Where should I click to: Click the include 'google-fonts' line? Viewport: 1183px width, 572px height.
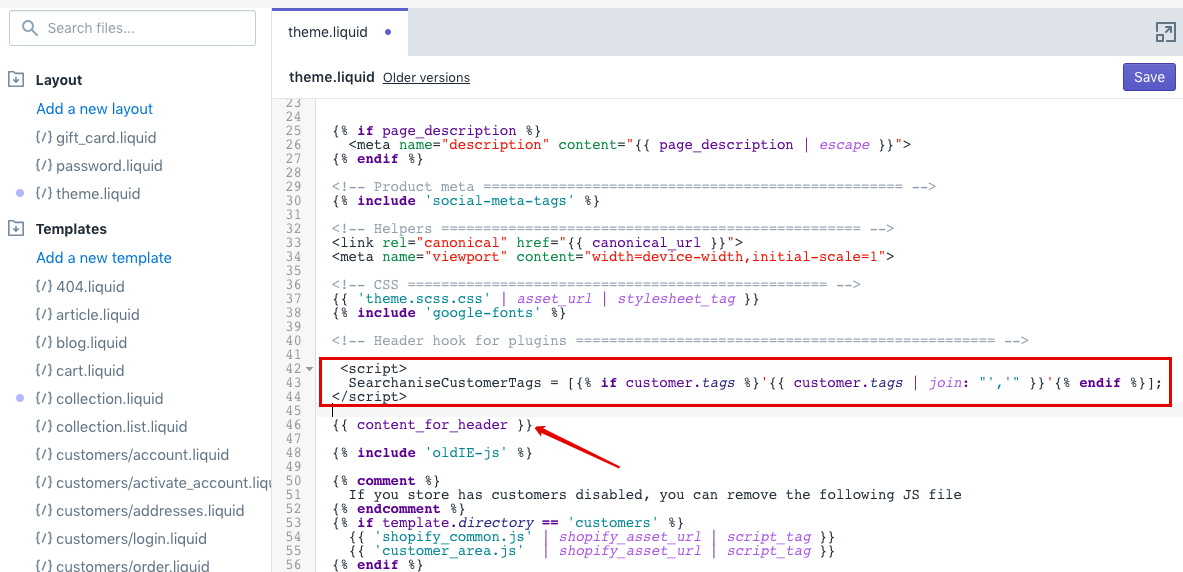[449, 312]
